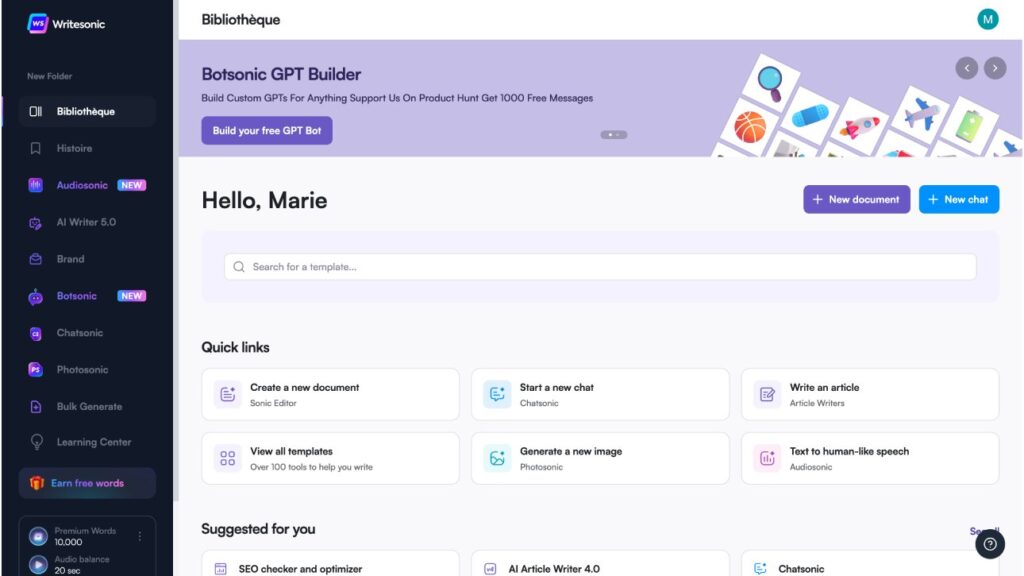Click the Earn free words gift icon
The image size is (1024, 576).
(37, 483)
